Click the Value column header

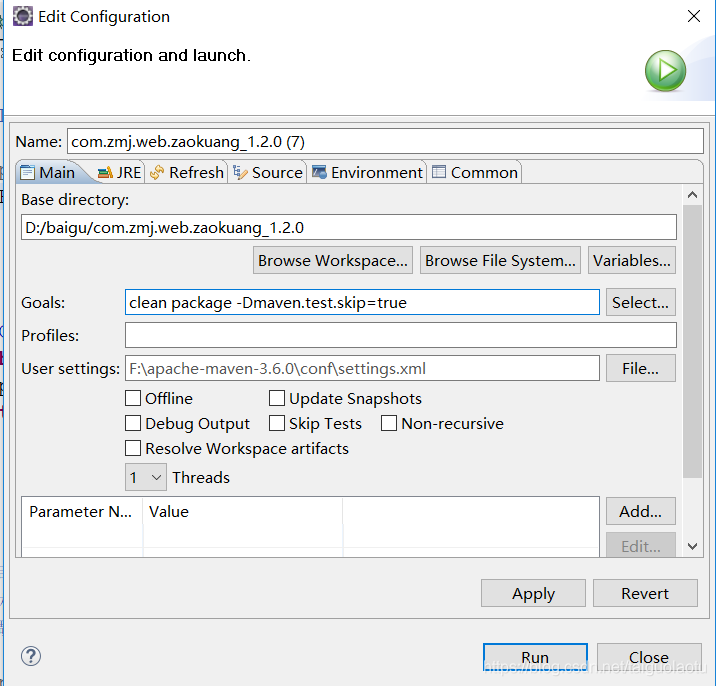(243, 512)
